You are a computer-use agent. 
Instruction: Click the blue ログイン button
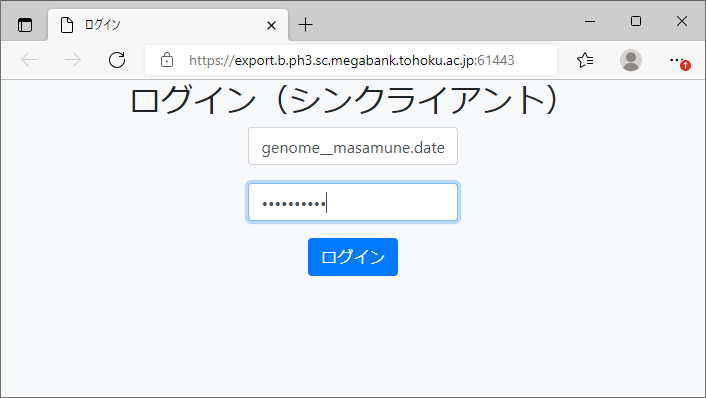pos(353,257)
